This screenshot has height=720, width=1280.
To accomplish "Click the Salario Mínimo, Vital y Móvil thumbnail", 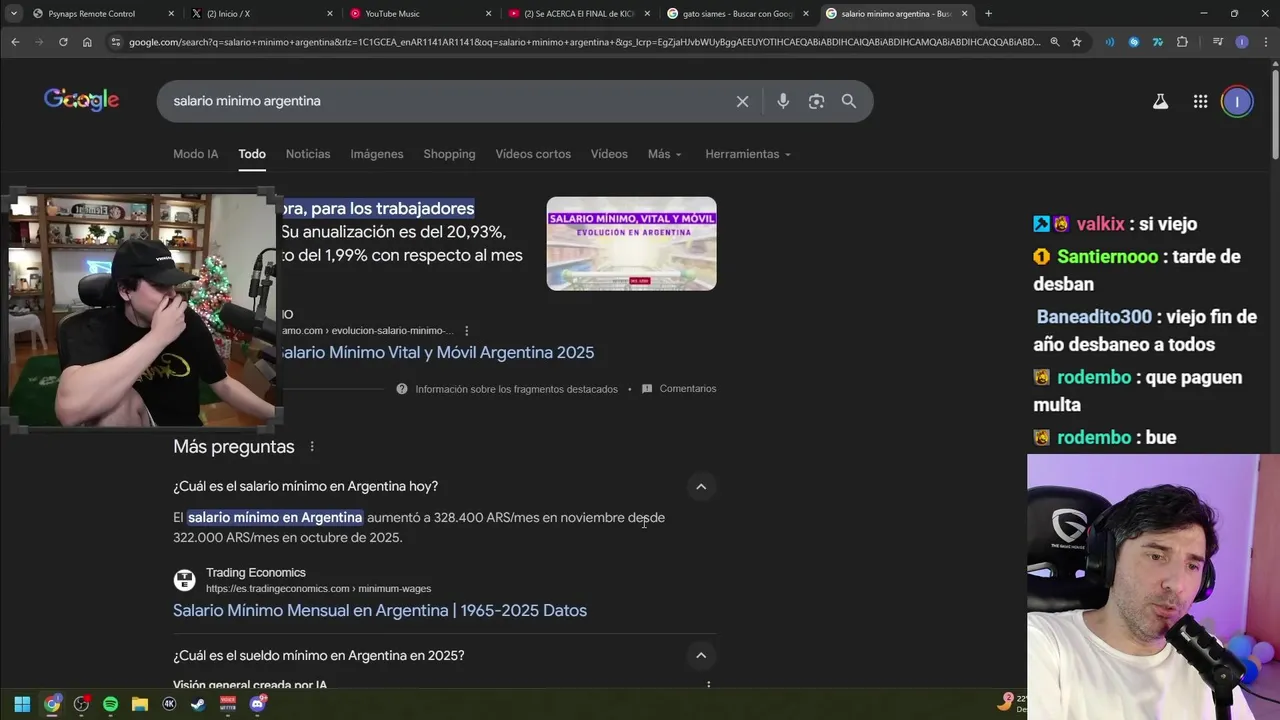I will pos(631,244).
